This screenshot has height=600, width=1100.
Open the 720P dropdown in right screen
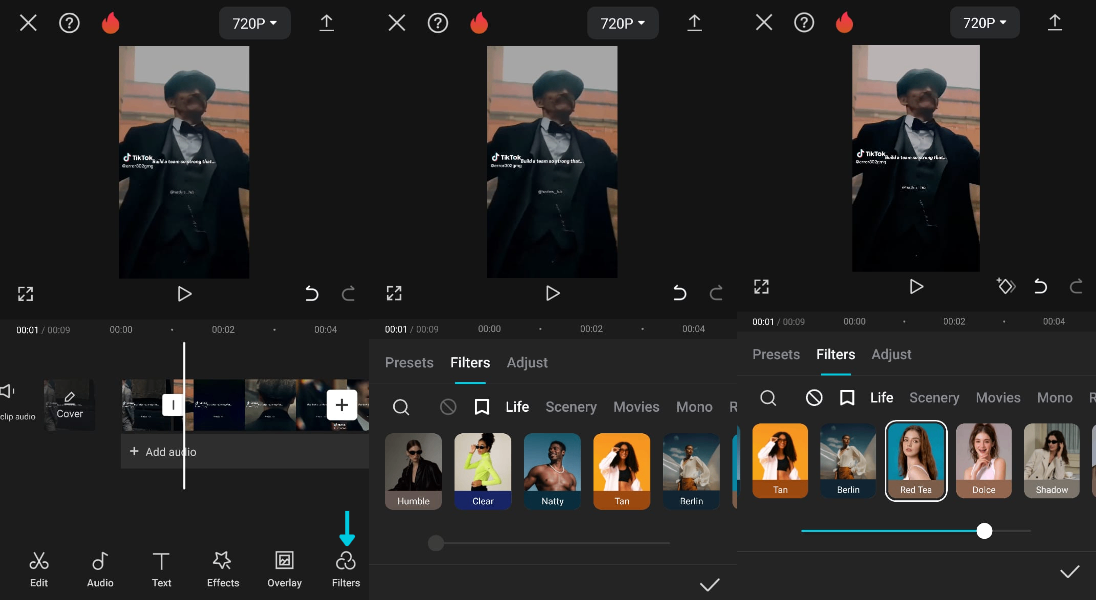(984, 23)
